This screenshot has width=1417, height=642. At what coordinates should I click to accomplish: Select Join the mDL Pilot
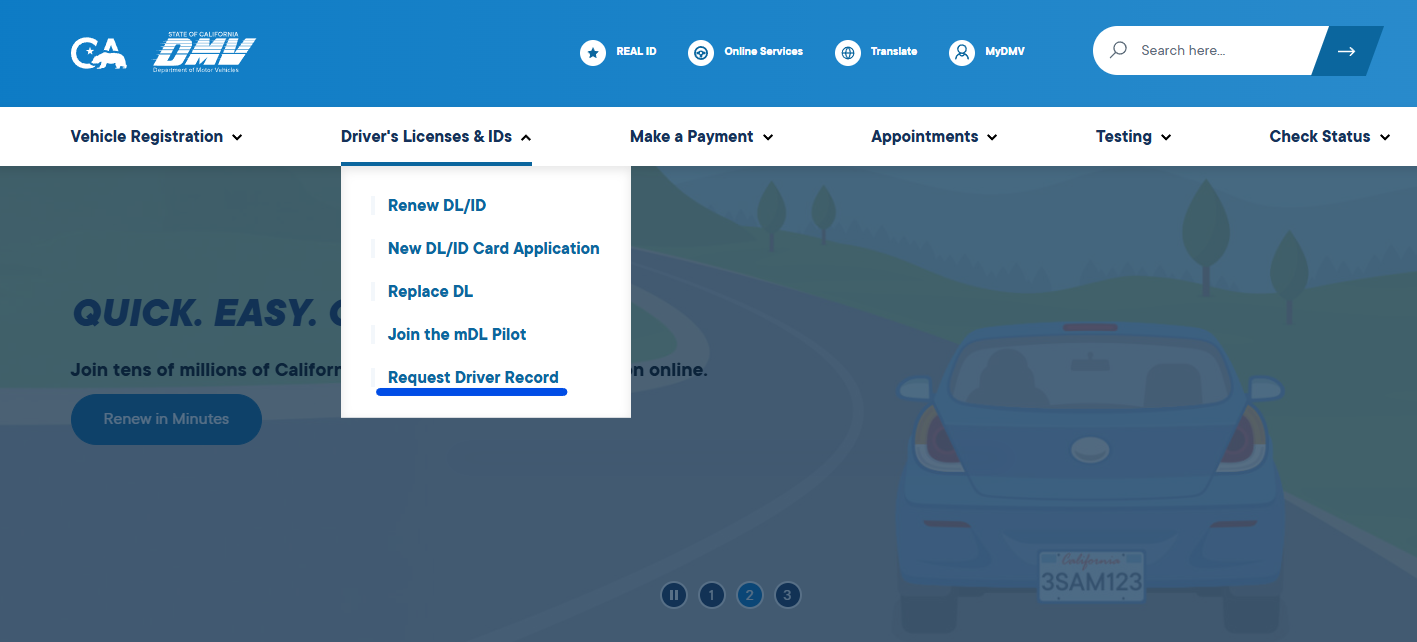(457, 335)
